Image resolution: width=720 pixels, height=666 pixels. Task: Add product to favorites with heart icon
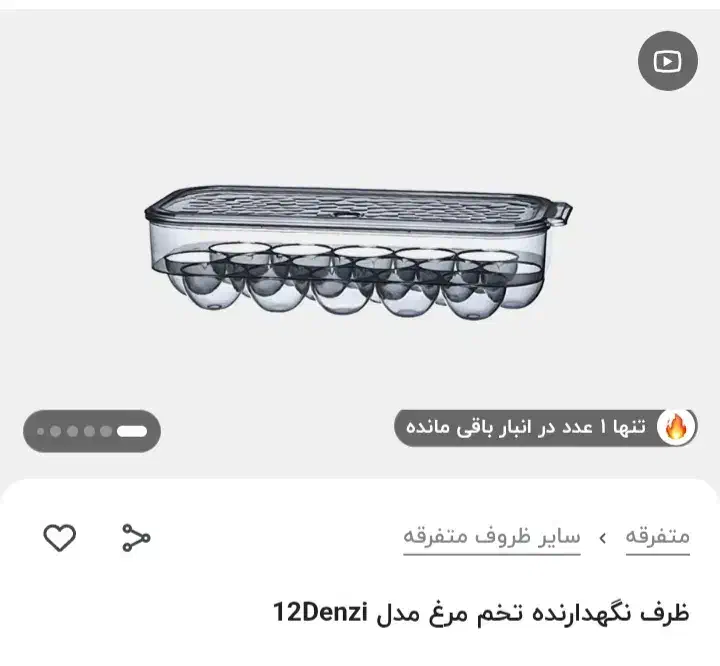click(60, 537)
